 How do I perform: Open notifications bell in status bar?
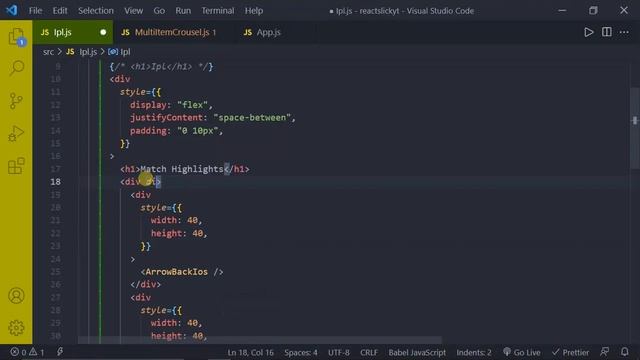(624, 352)
